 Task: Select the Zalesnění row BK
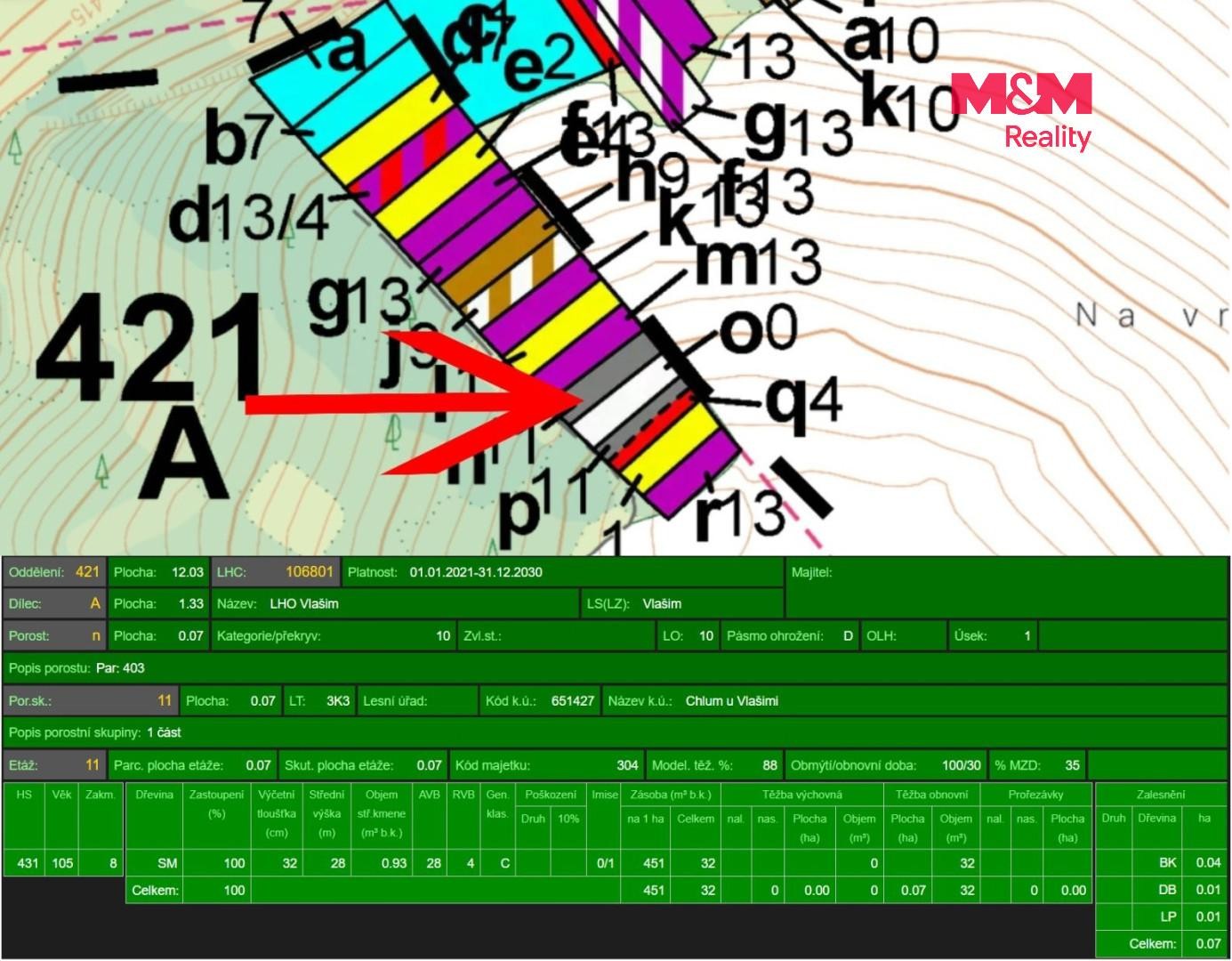[x=1161, y=862]
